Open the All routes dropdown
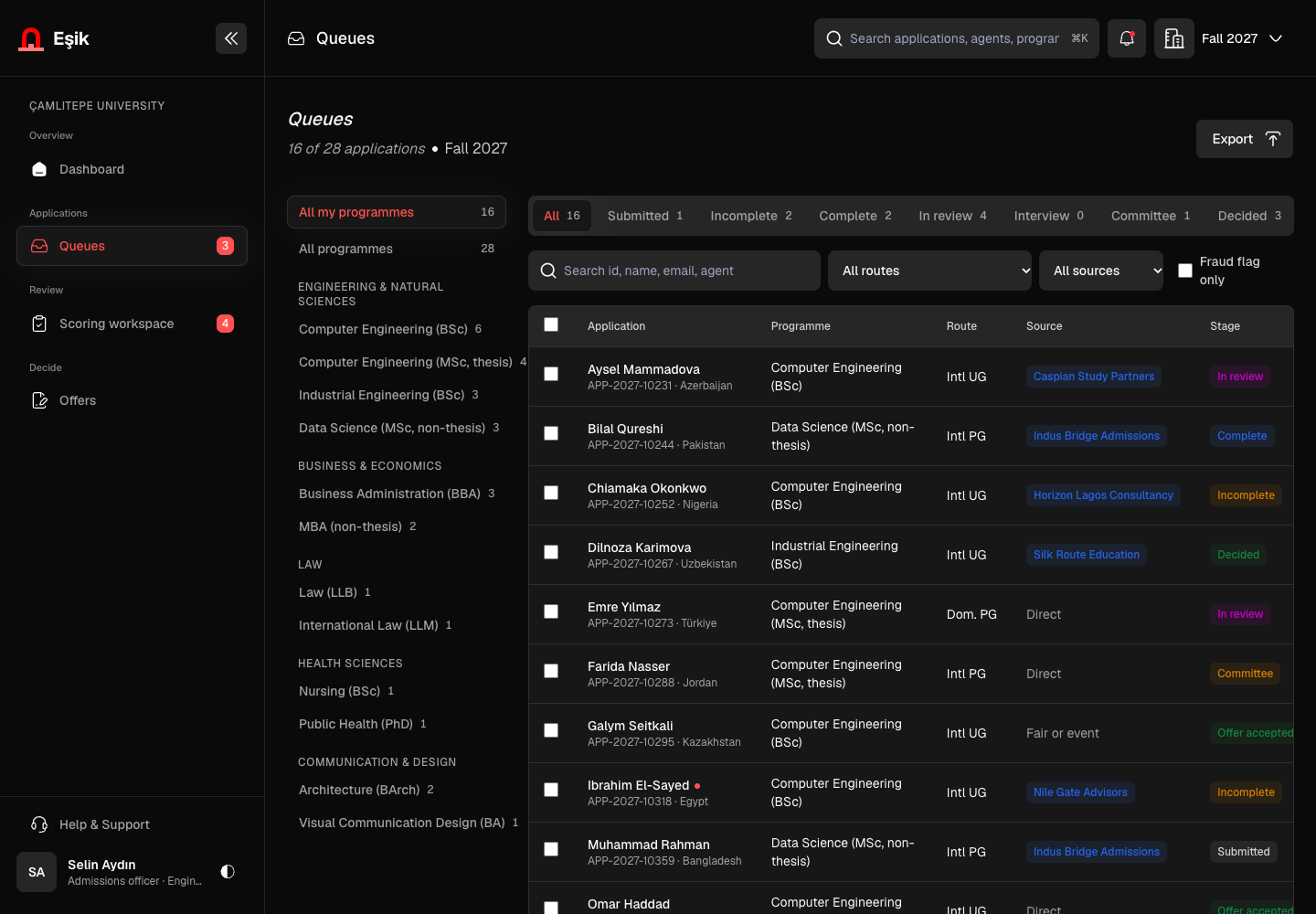This screenshot has height=914, width=1316. (x=929, y=271)
